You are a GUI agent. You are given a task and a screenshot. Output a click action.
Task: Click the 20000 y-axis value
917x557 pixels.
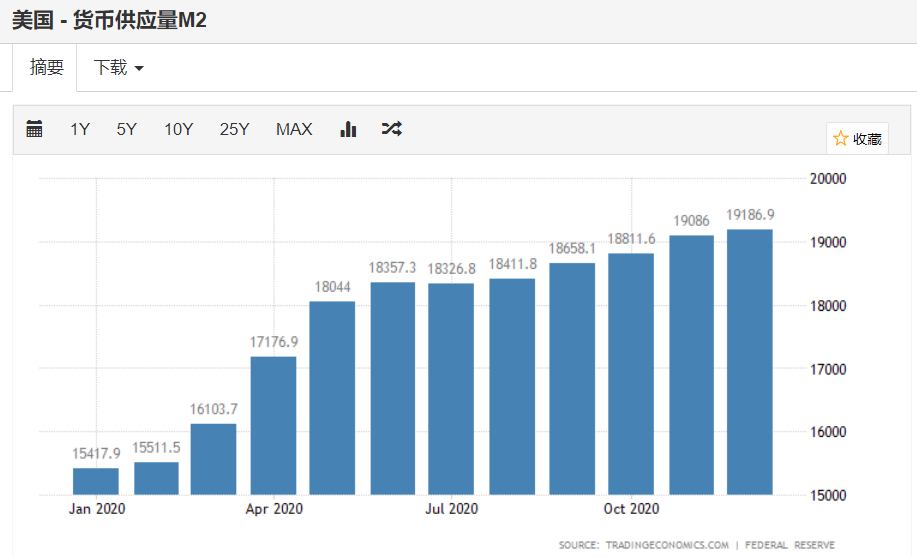coord(828,179)
